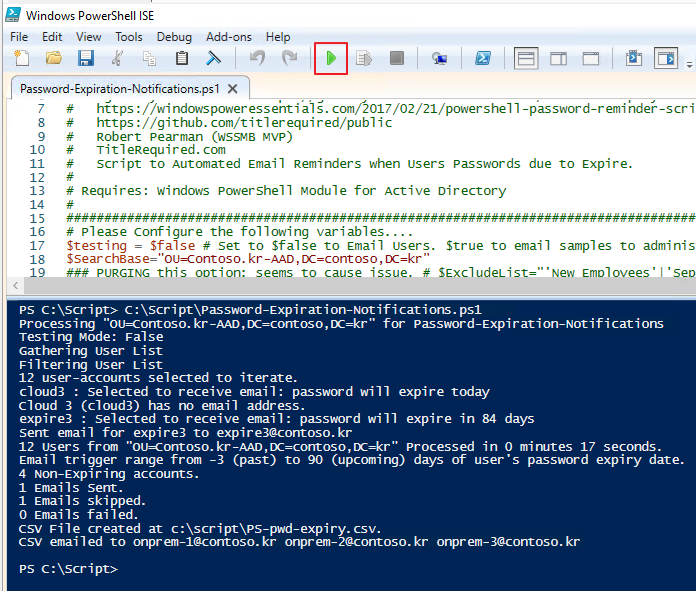Show the Command window icon
The image size is (696, 591).
634,58
